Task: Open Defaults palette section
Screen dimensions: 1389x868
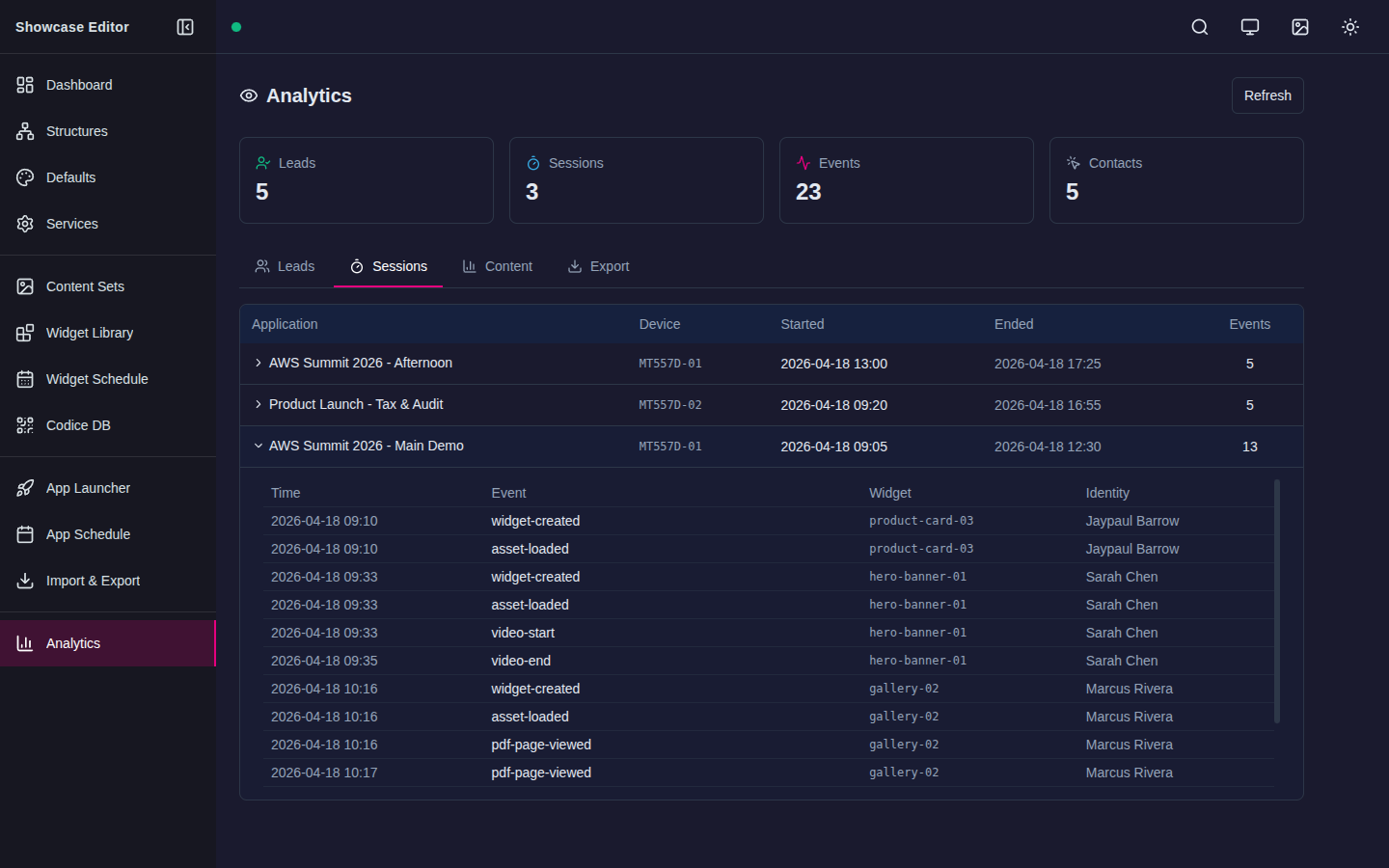Action: click(108, 177)
